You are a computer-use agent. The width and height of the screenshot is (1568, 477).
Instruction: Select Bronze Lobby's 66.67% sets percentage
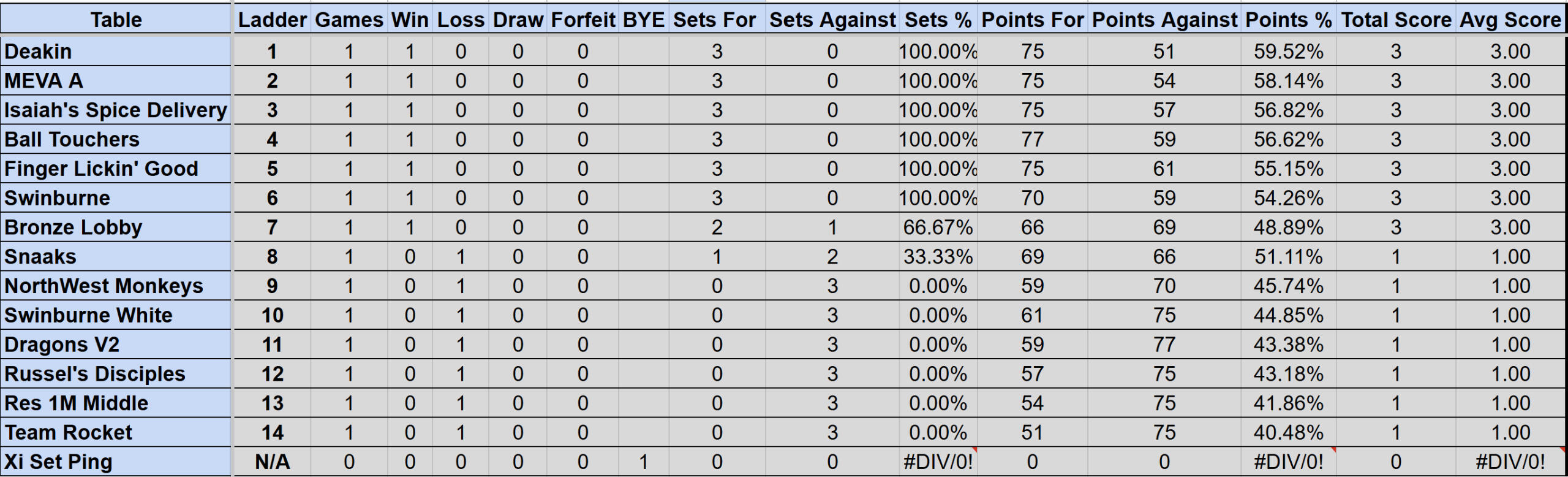pos(938,227)
